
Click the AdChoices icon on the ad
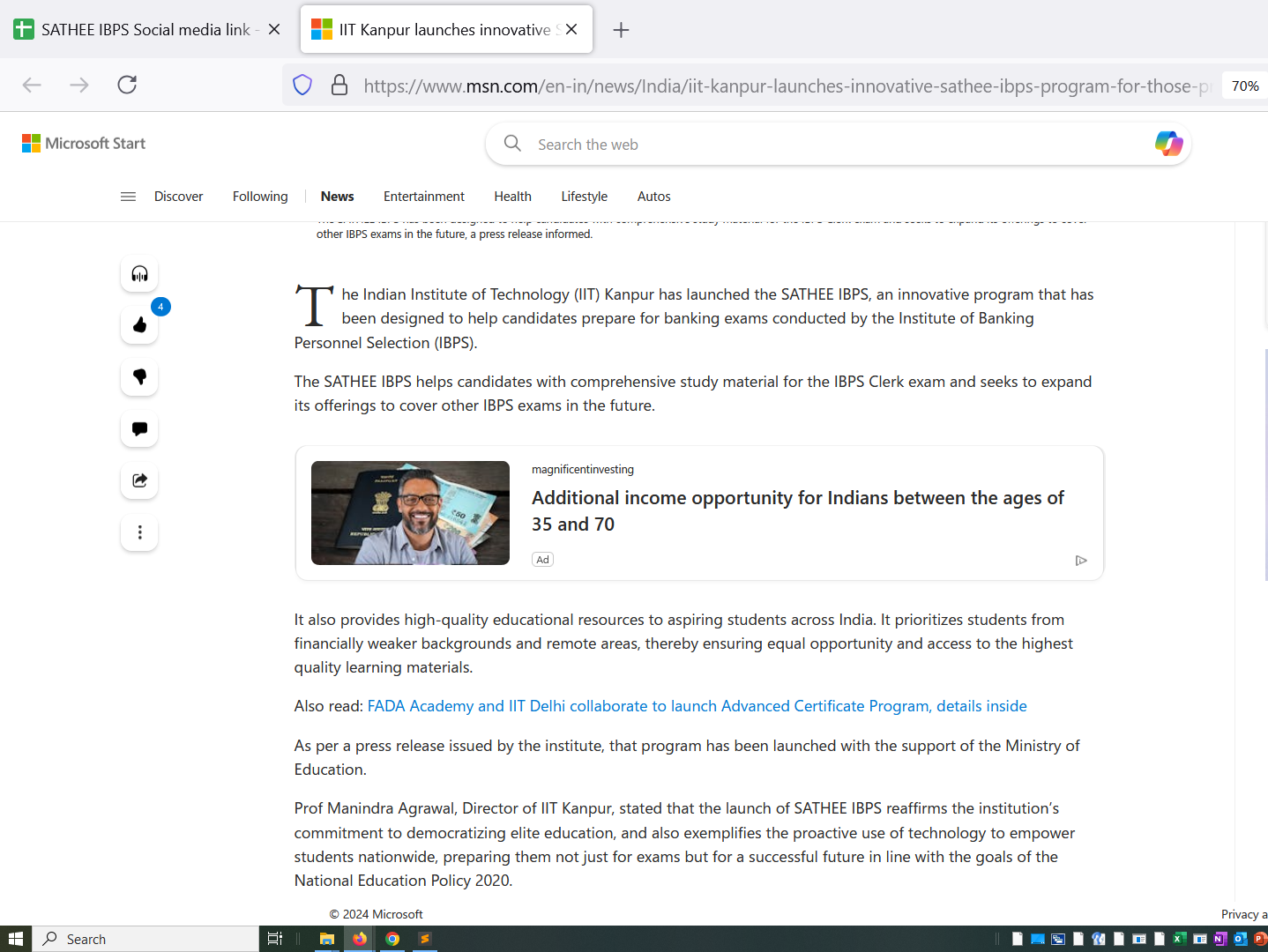[x=1081, y=561]
